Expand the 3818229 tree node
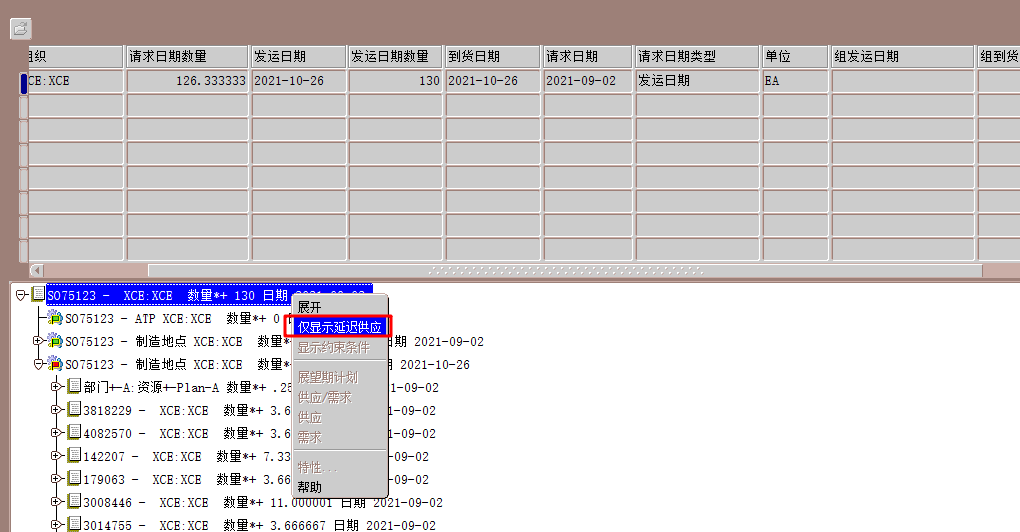The width and height of the screenshot is (1020, 532). (56, 410)
